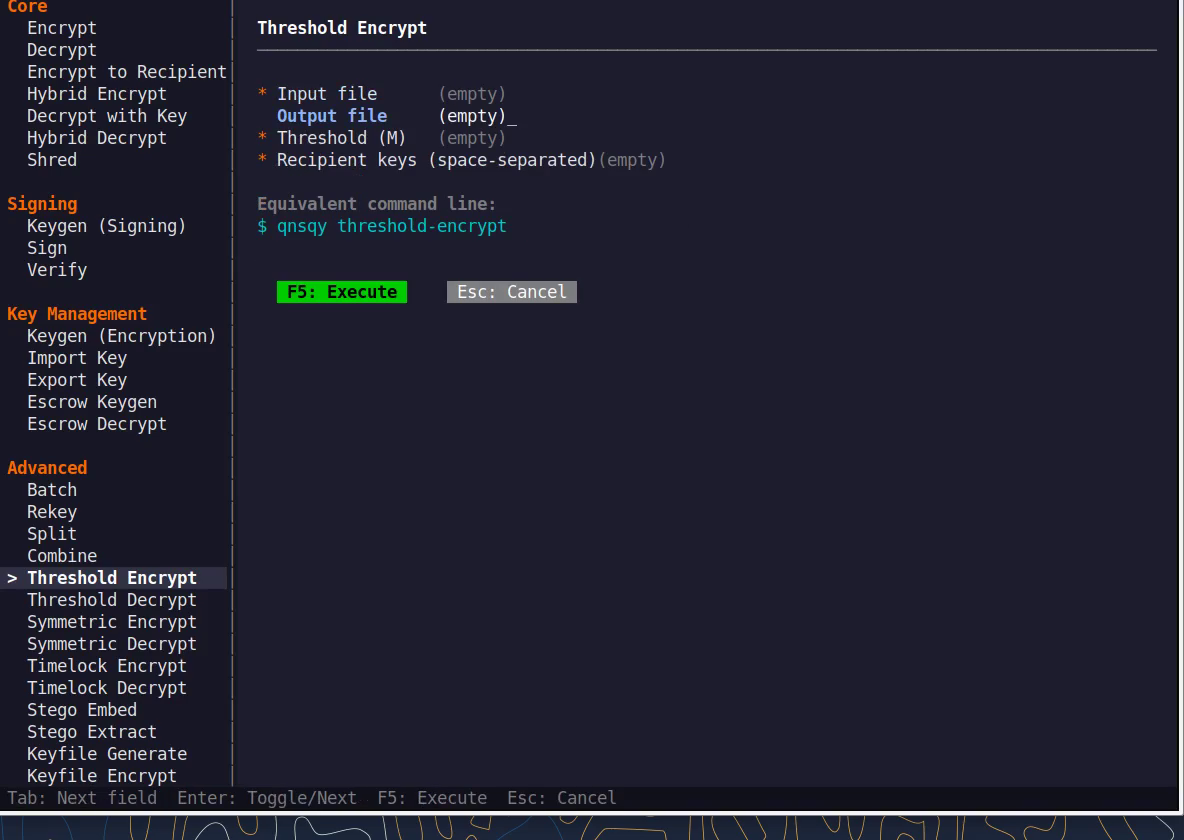
Task: Open Import Key
Action: pos(77,357)
